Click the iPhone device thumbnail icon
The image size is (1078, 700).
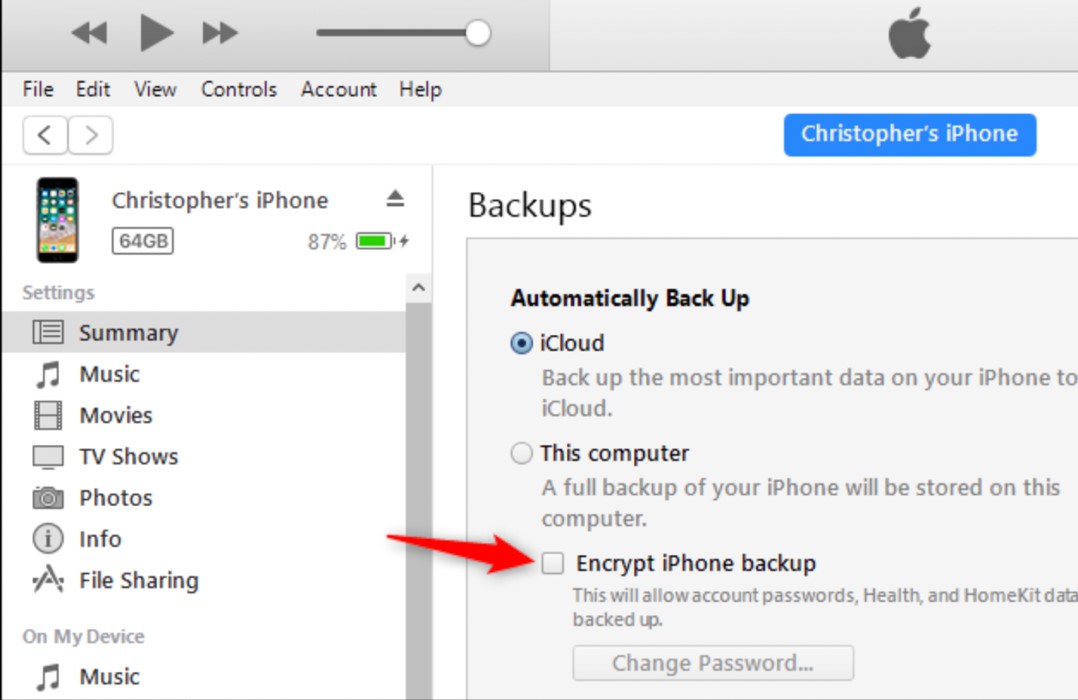57,220
